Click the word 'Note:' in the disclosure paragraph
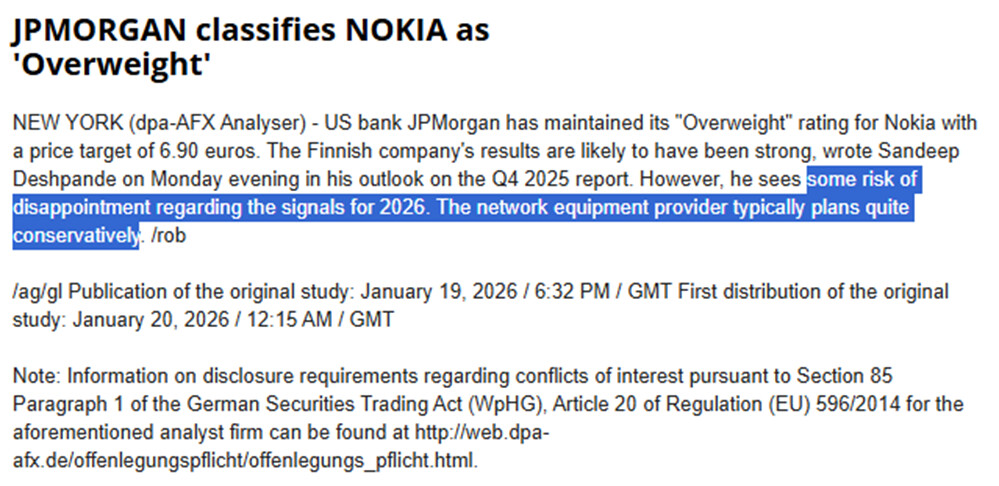This screenshot has width=999, height=486. tap(35, 376)
